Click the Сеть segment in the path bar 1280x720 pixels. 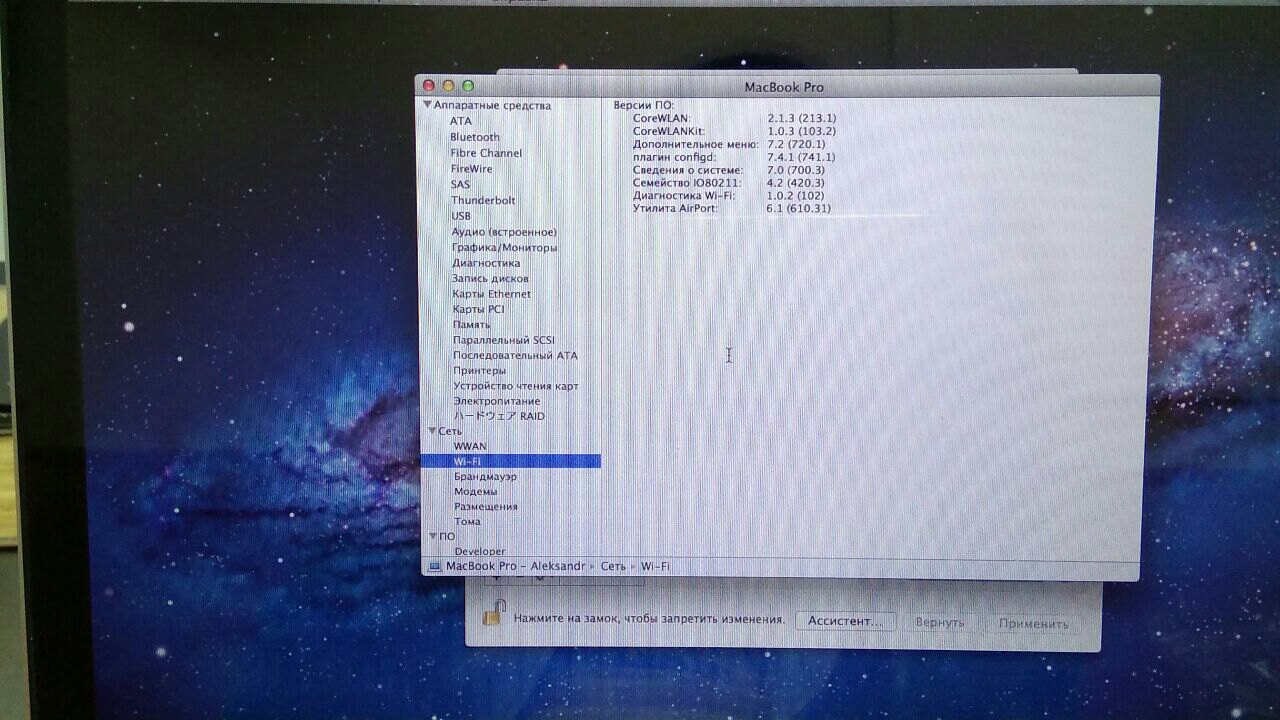coord(613,567)
